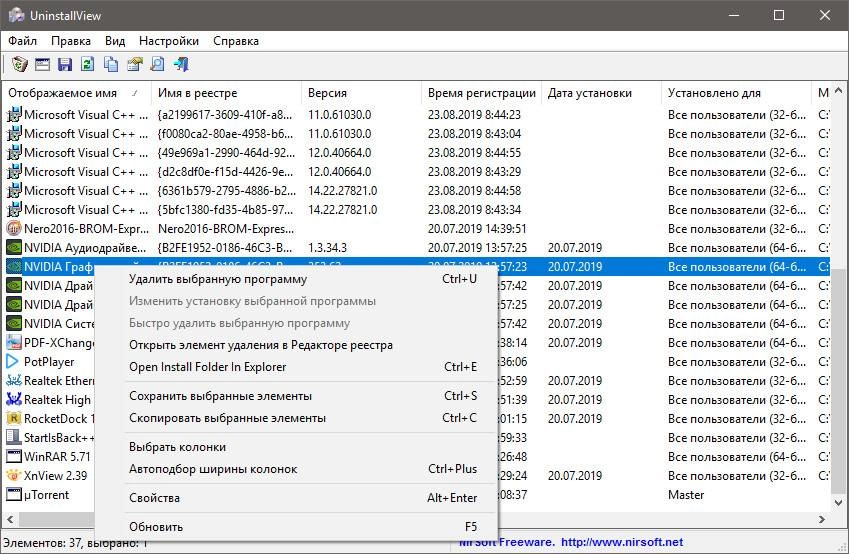Click the window-style toolbar icon

tap(42, 64)
